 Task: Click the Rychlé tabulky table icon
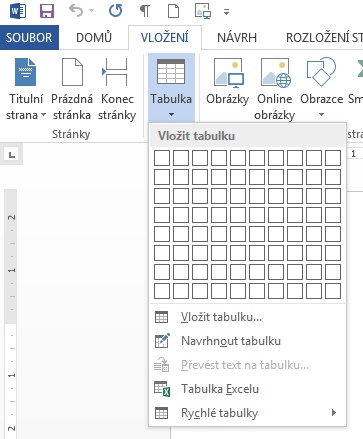tap(162, 413)
